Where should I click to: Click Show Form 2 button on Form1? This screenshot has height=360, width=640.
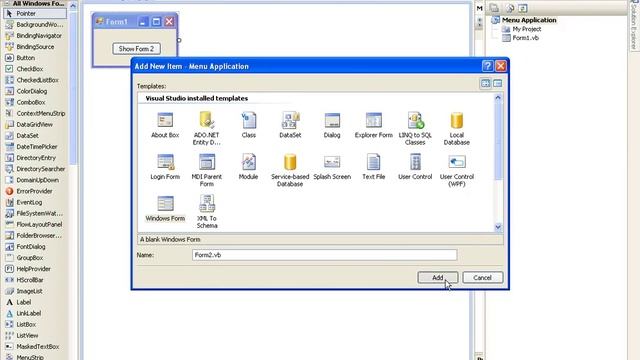tap(136, 49)
